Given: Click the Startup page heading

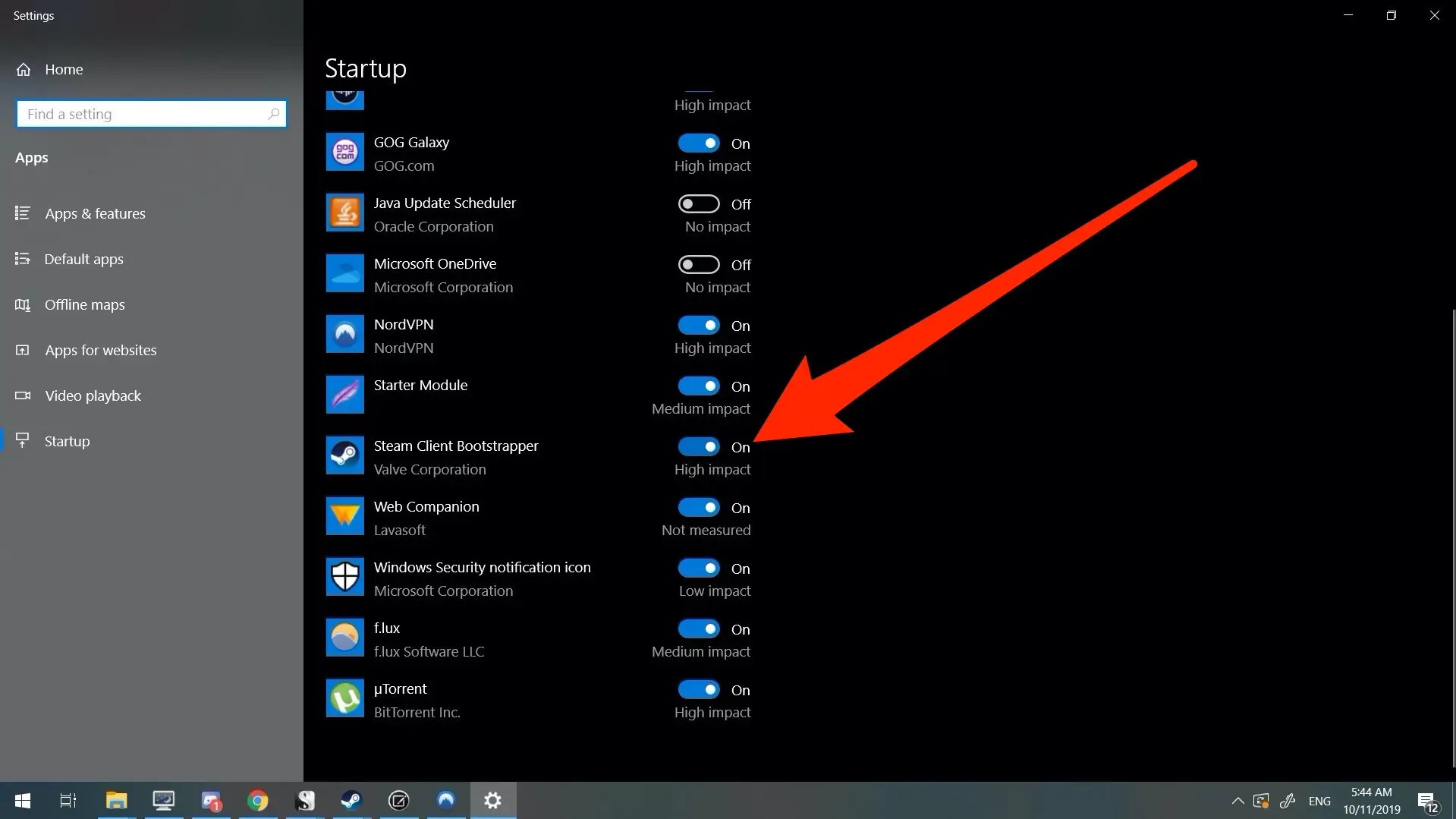Looking at the screenshot, I should coord(366,68).
